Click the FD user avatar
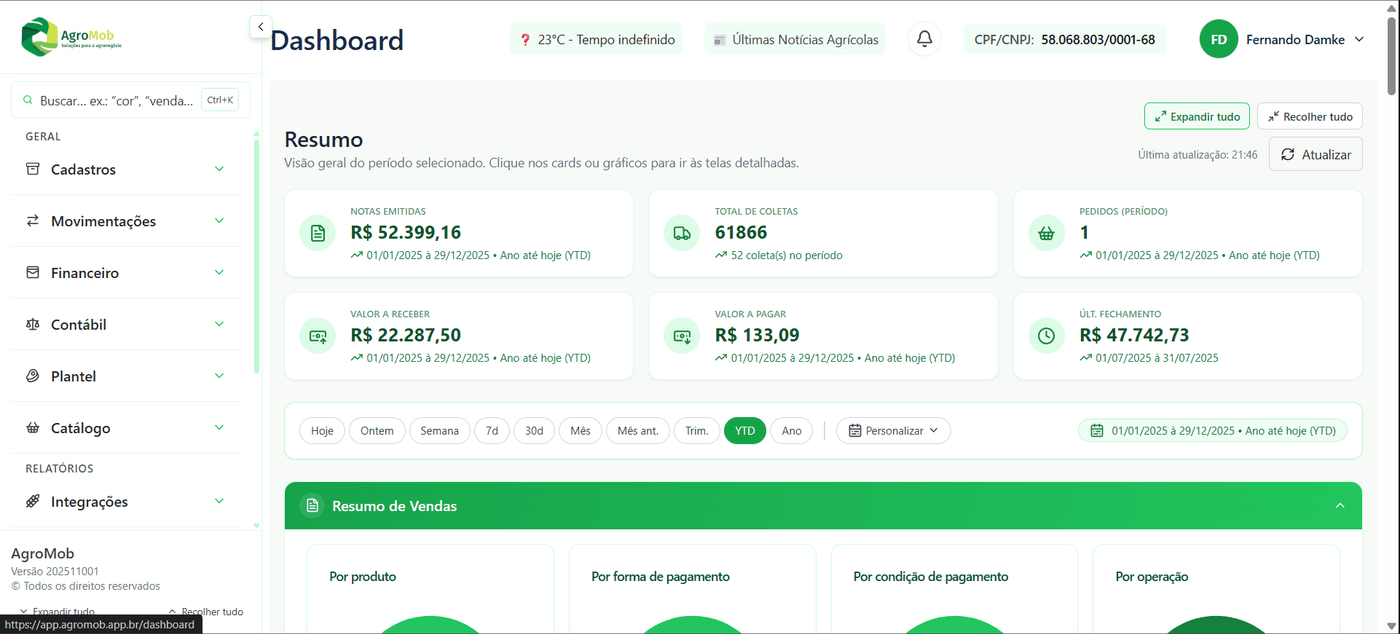This screenshot has height=634, width=1400. (1219, 39)
